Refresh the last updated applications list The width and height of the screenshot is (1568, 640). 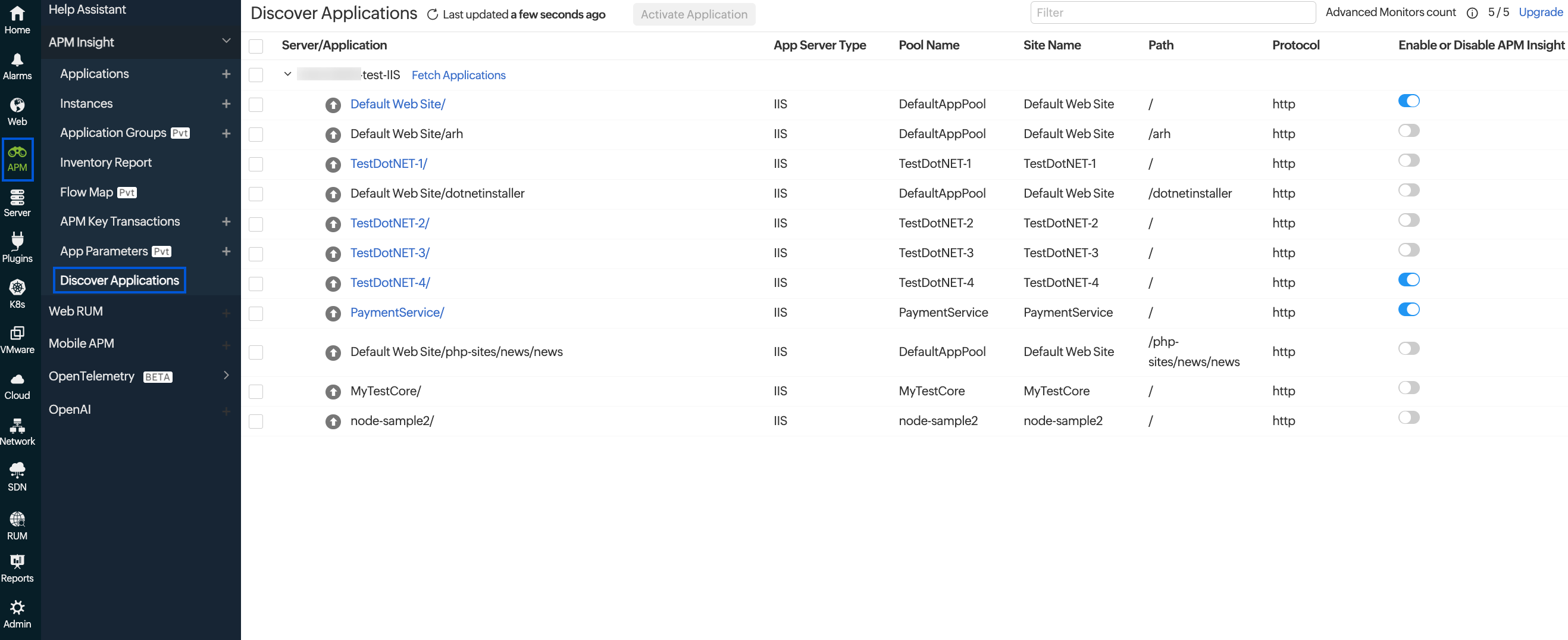point(433,14)
